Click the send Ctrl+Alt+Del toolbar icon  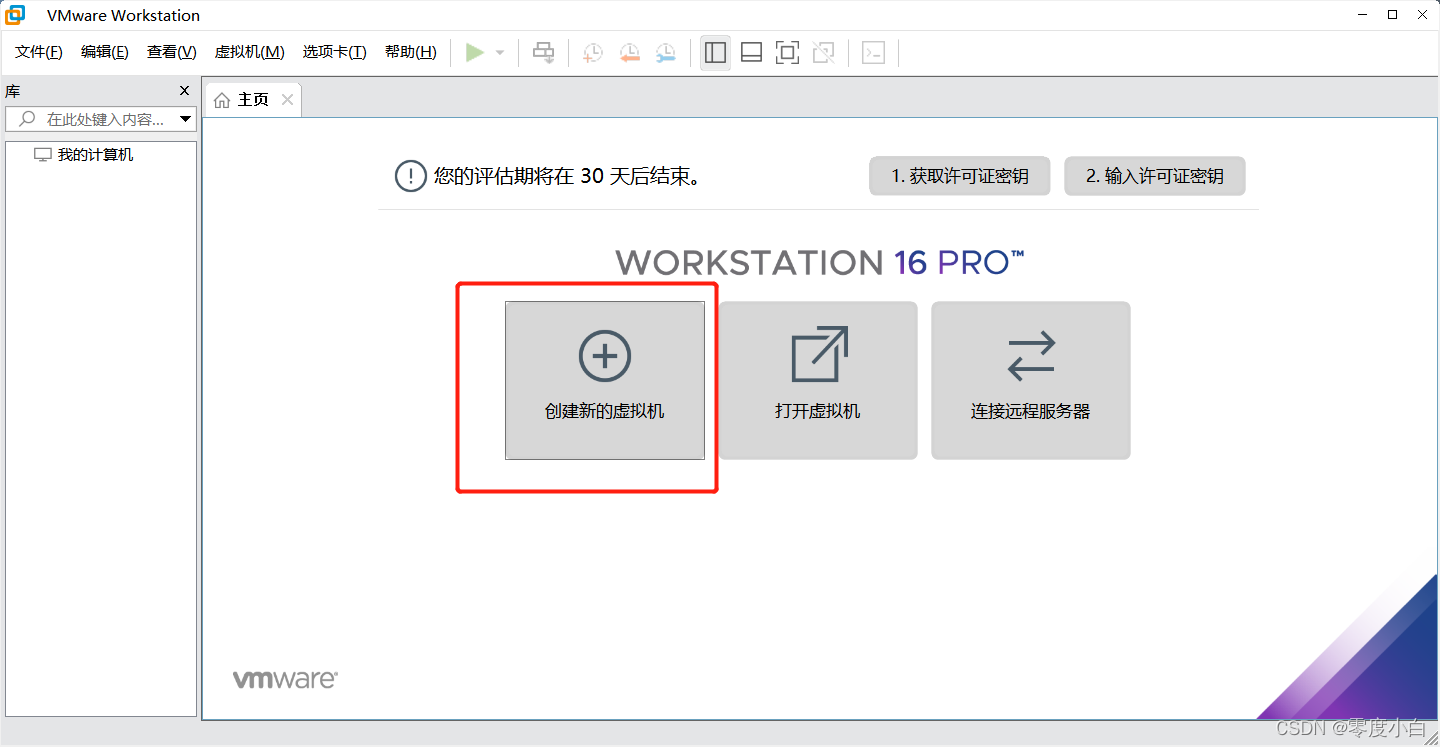pyautogui.click(x=543, y=52)
